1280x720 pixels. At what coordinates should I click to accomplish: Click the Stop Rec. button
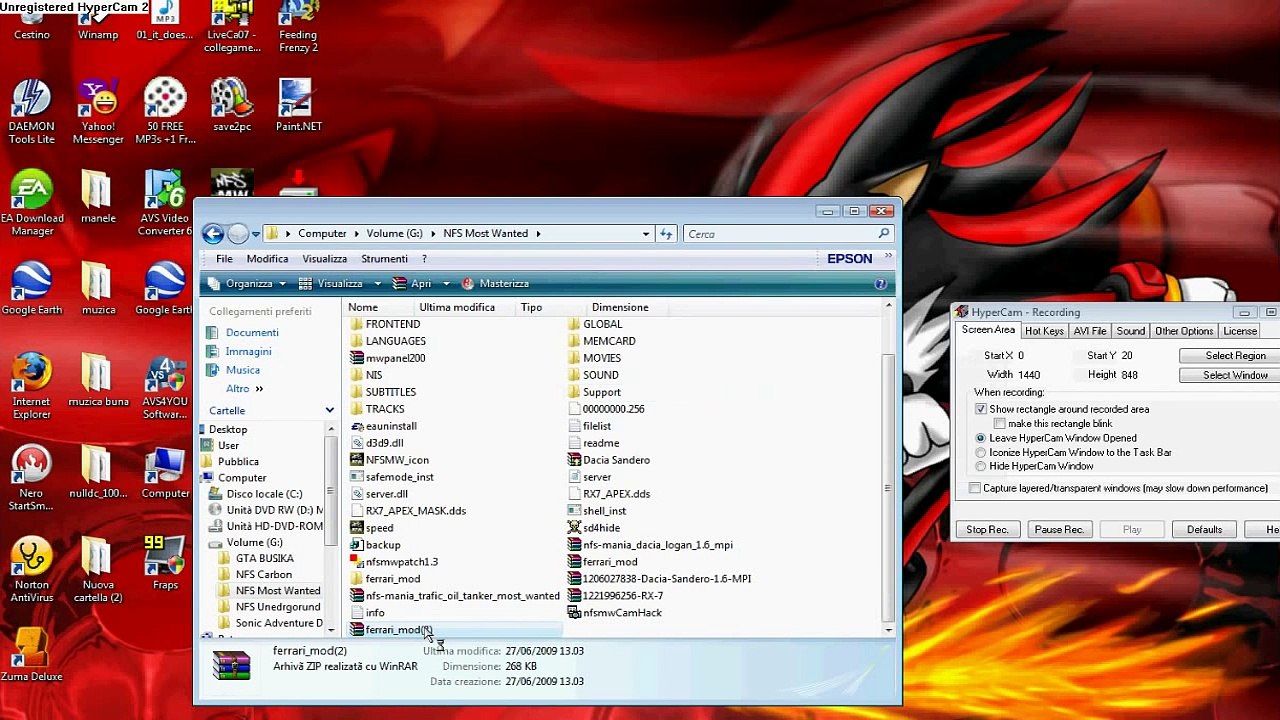(987, 529)
